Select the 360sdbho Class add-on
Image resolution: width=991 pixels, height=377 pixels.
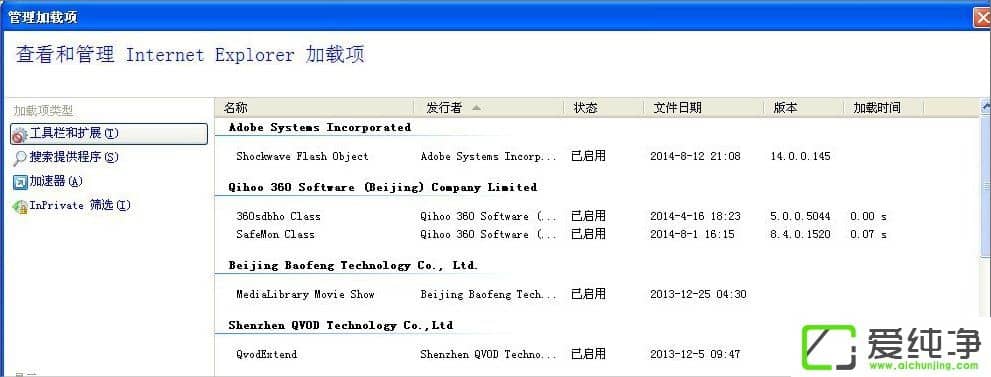tap(278, 217)
